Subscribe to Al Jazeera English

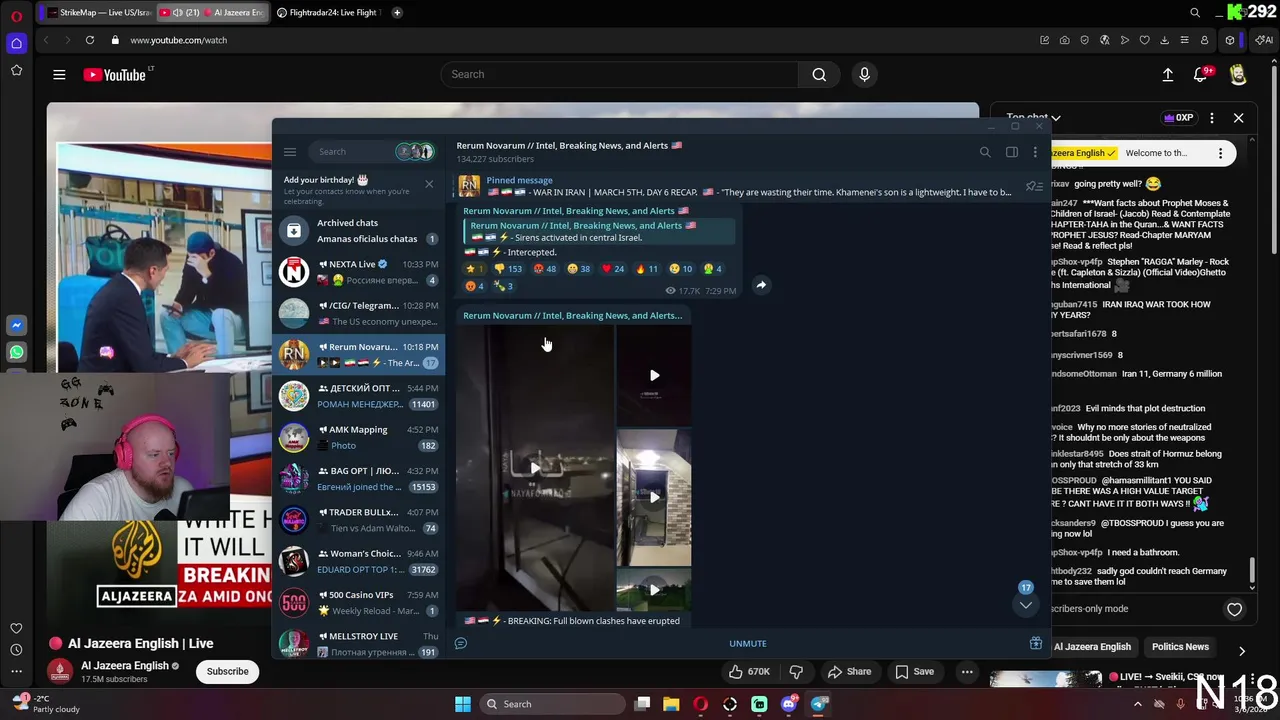coord(227,671)
